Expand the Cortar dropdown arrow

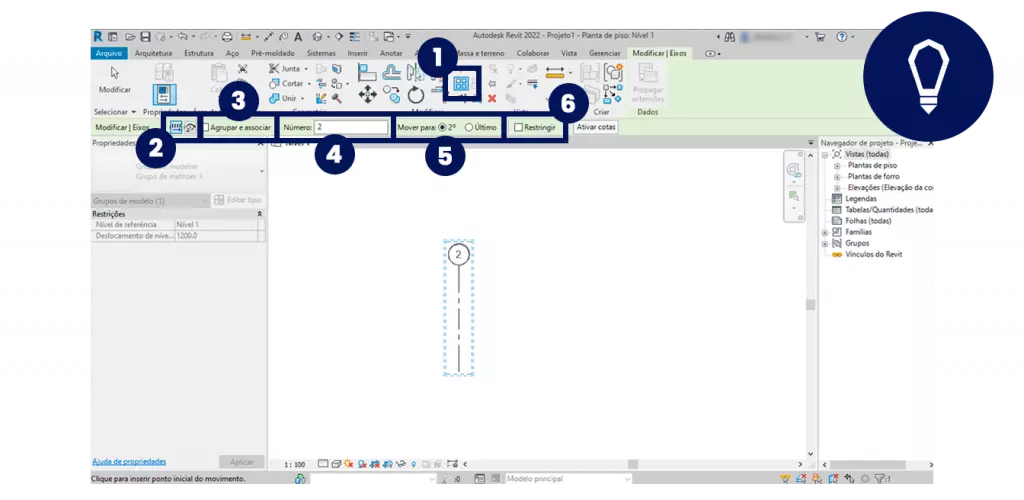pyautogui.click(x=308, y=84)
